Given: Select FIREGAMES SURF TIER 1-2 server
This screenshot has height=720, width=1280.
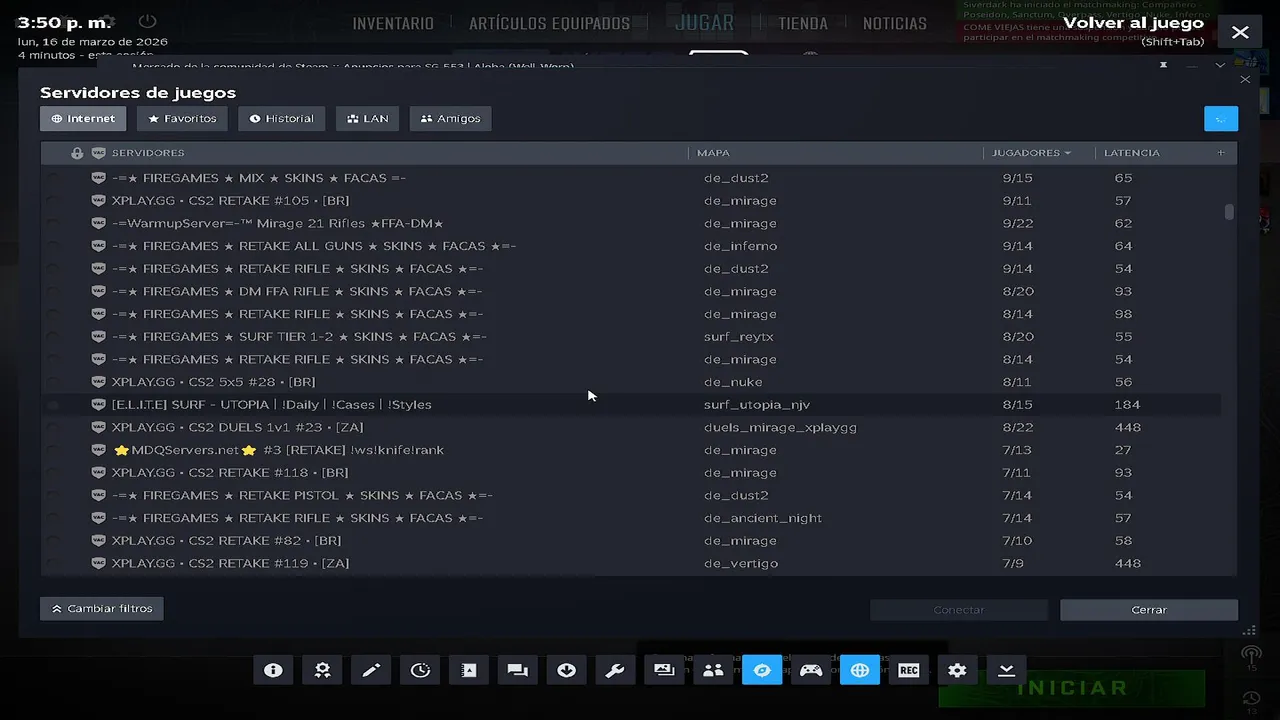Looking at the screenshot, I should pyautogui.click(x=630, y=337).
